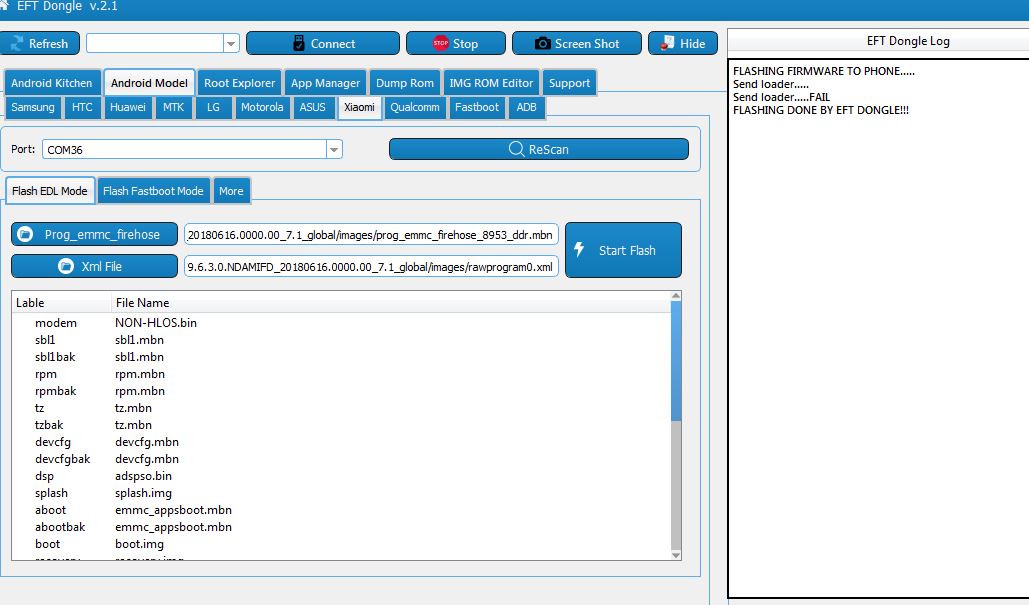Screen dimensions: 1029x605
Task: Click the Stop button
Action: [456, 43]
